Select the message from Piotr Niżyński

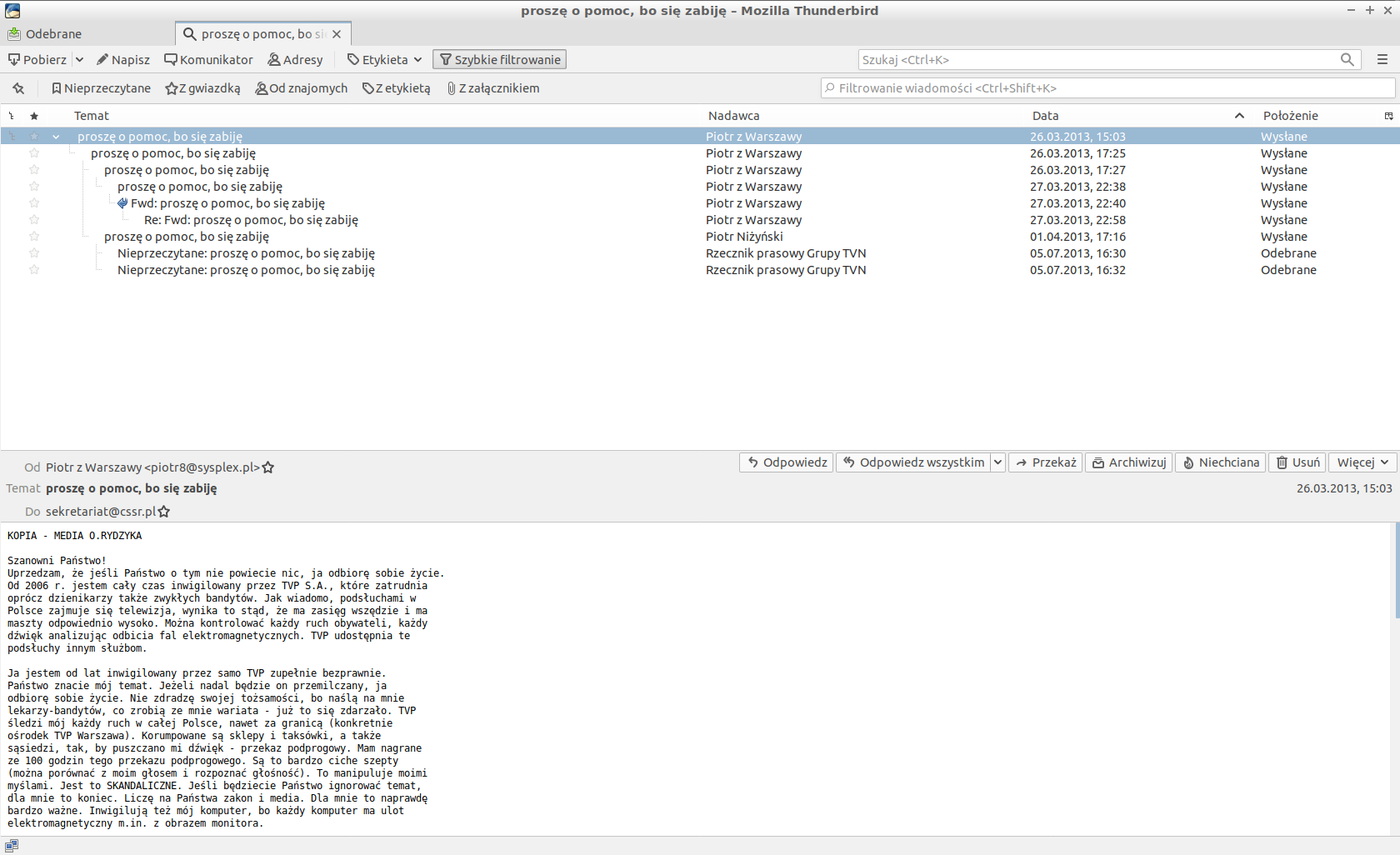pyautogui.click(x=700, y=237)
